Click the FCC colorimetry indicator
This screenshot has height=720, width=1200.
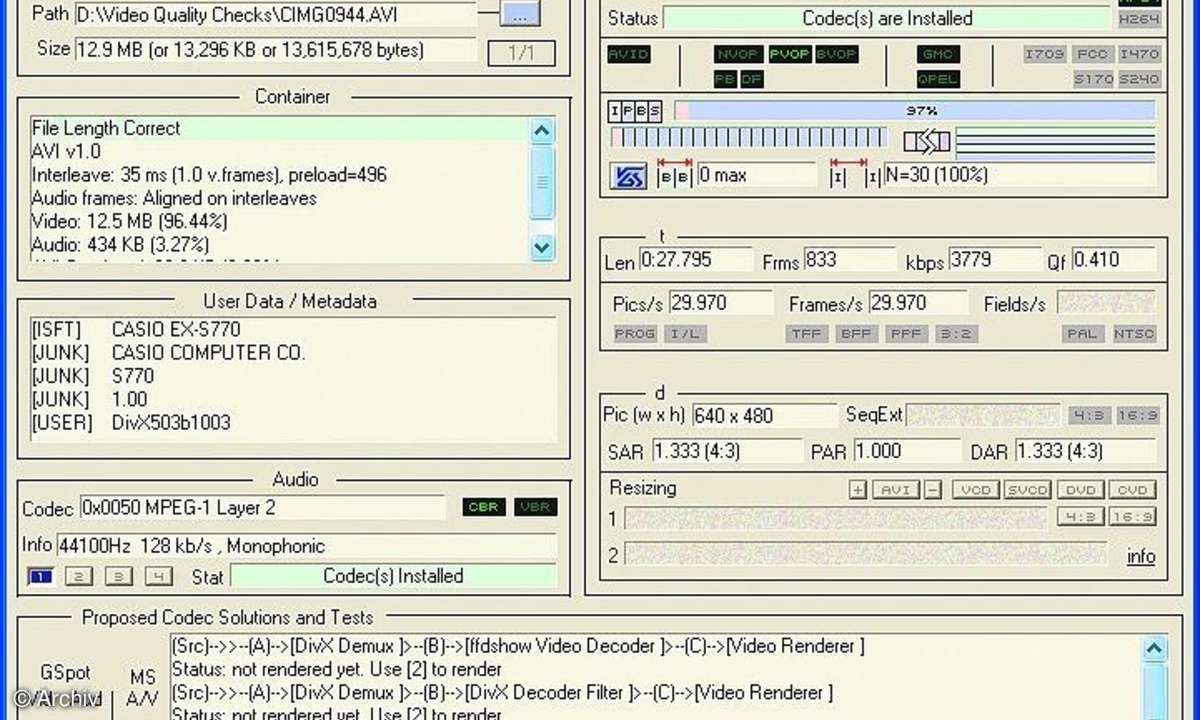coord(1092,54)
